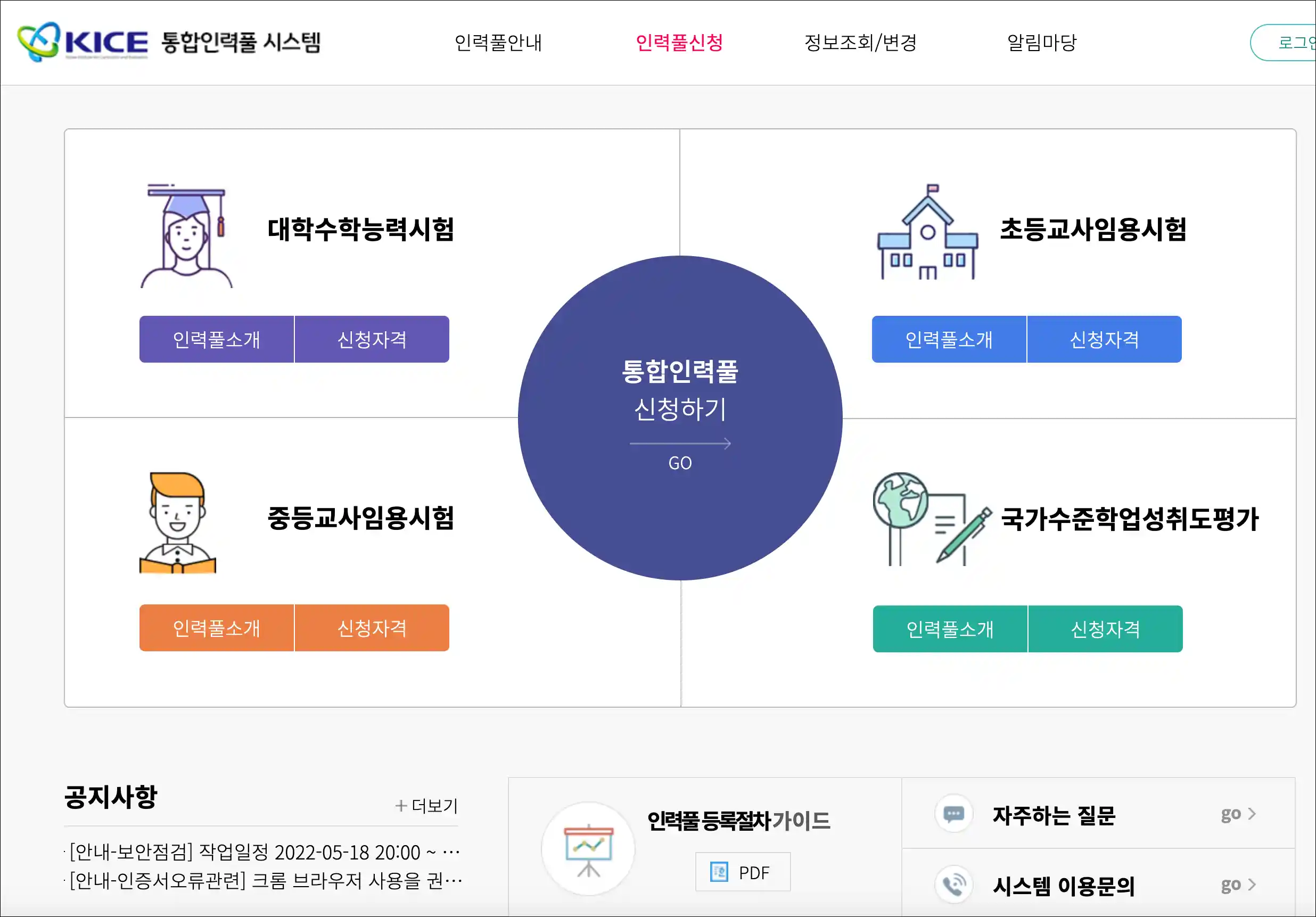Click the phone icon beside 시스템 이용문의
Image resolution: width=1316 pixels, height=917 pixels.
tap(954, 885)
